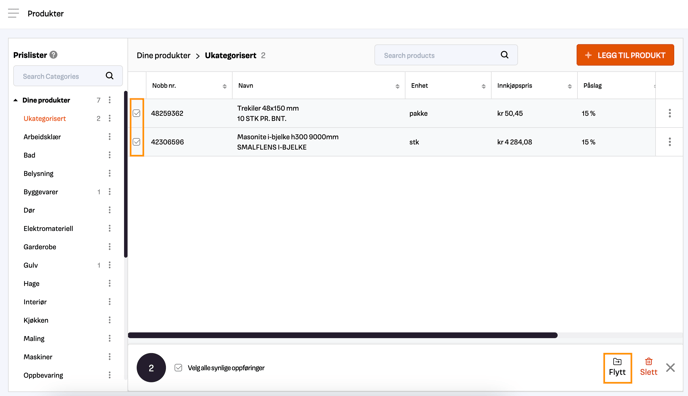
Task: Collapse the Dine produkter tree arrow
Action: [15, 100]
